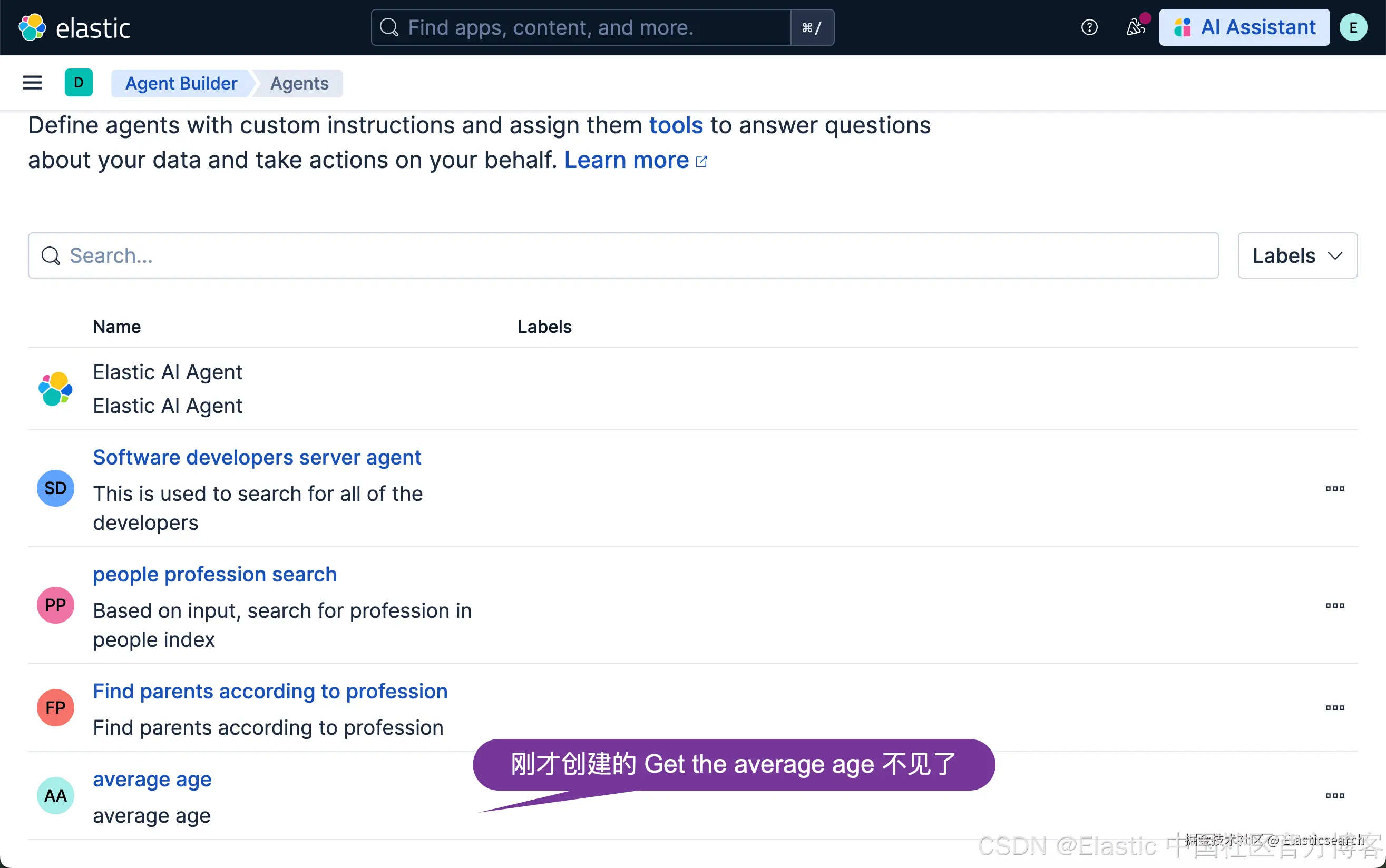The width and height of the screenshot is (1386, 868).
Task: Click the user avatar E
Action: tap(1353, 27)
